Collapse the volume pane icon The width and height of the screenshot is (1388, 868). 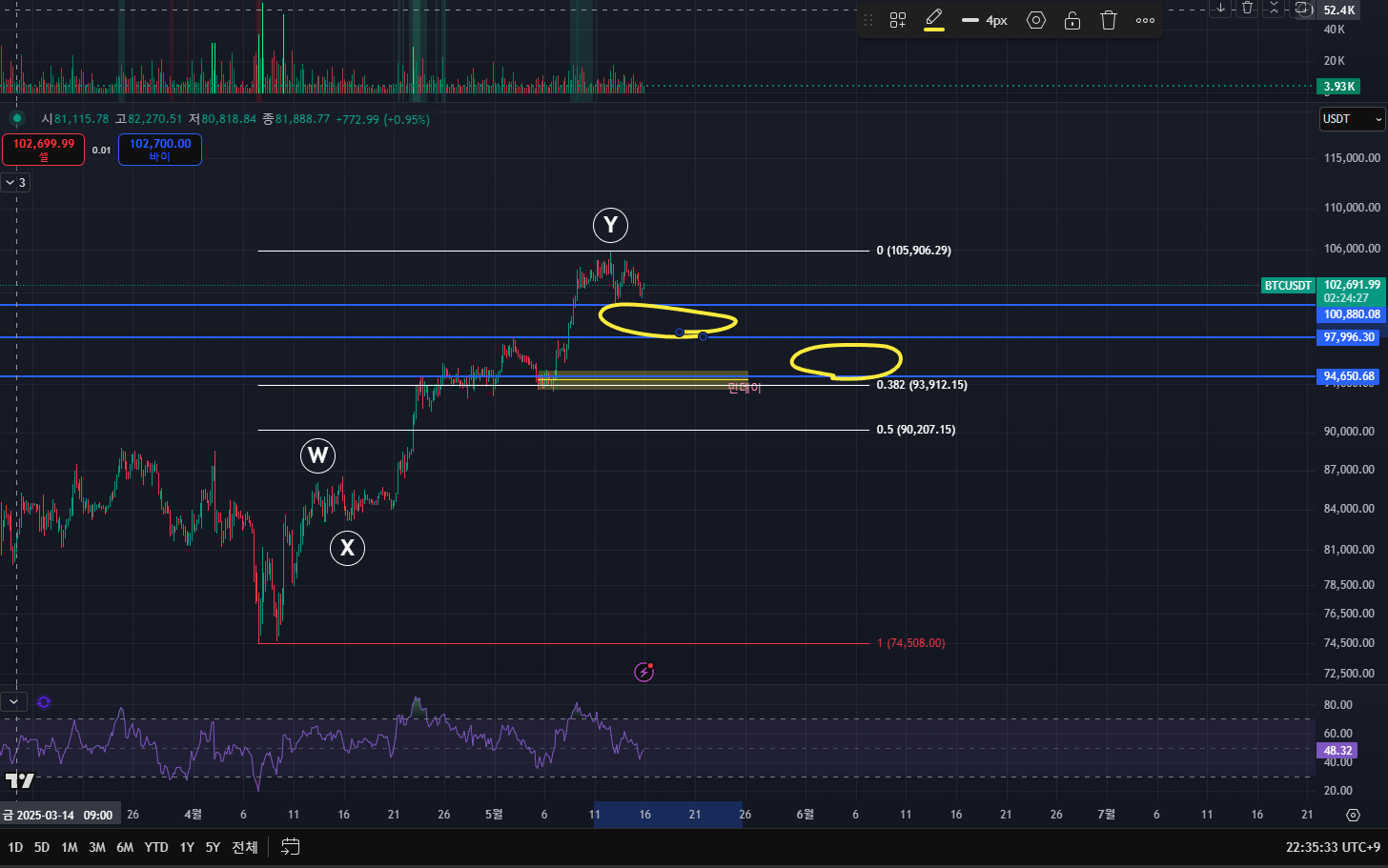coord(1274,8)
